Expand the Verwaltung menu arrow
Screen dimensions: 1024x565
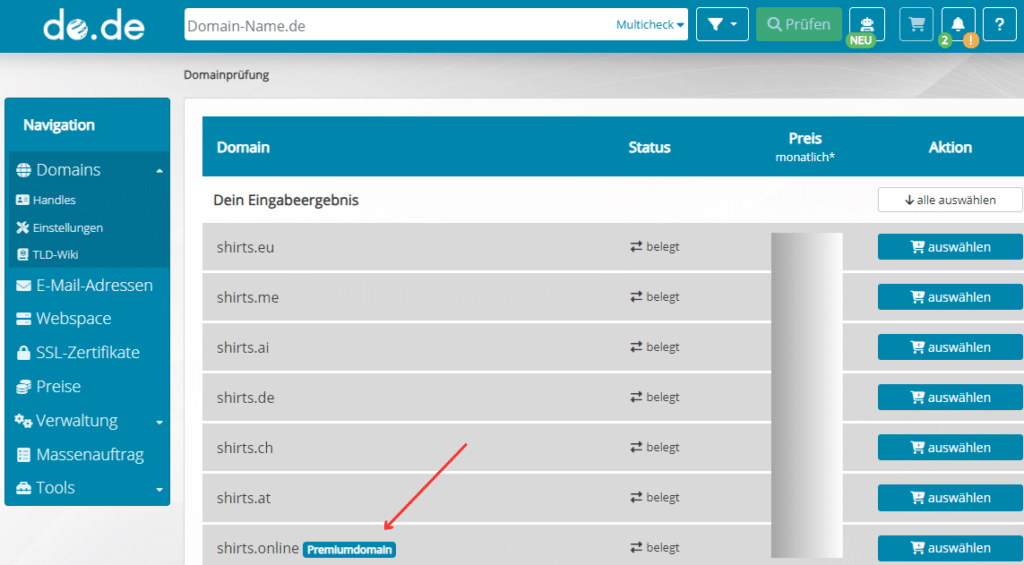tap(159, 423)
